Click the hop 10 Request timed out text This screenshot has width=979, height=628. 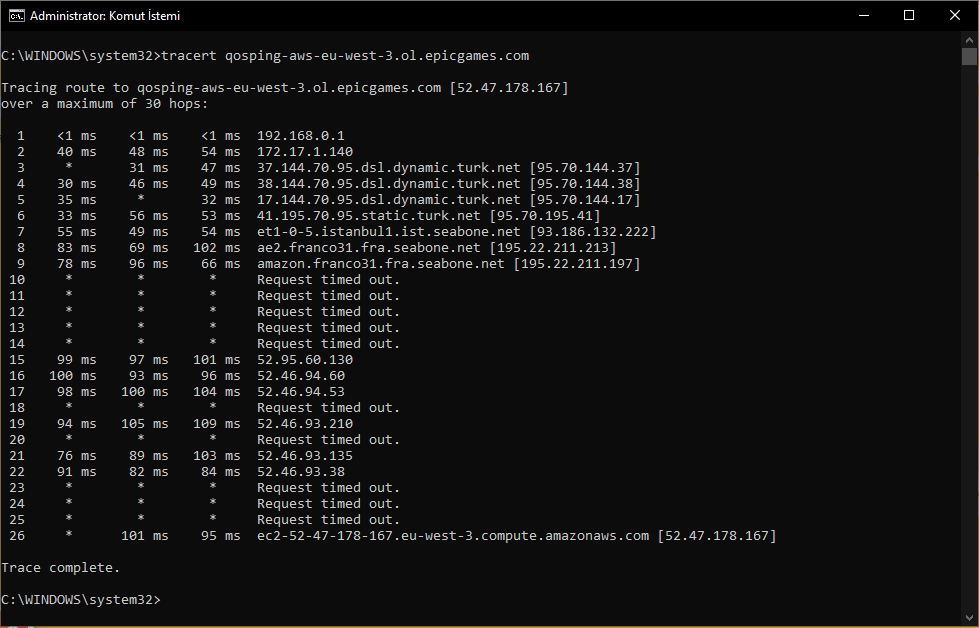[328, 280]
